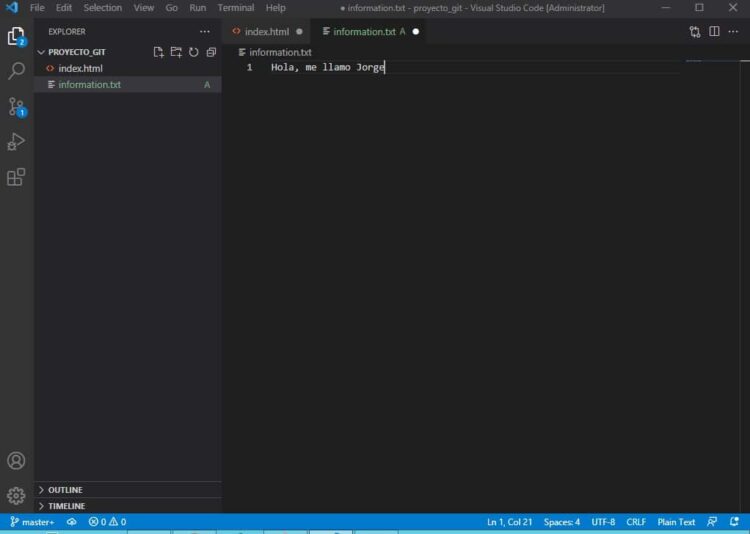Change encoding via UTF-8 indicator

603,522
